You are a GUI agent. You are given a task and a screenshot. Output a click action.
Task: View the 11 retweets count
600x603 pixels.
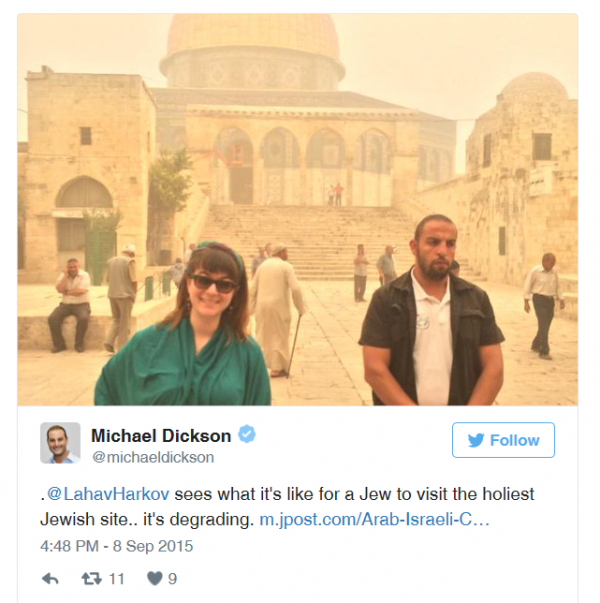click(117, 579)
